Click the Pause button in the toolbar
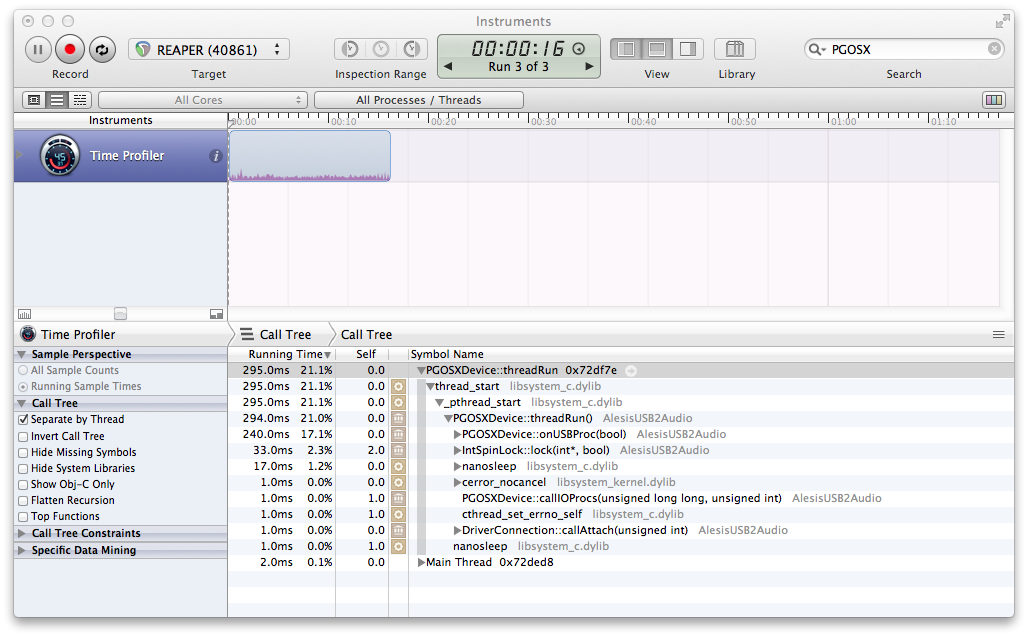Image resolution: width=1028 pixels, height=637 pixels. tap(38, 49)
